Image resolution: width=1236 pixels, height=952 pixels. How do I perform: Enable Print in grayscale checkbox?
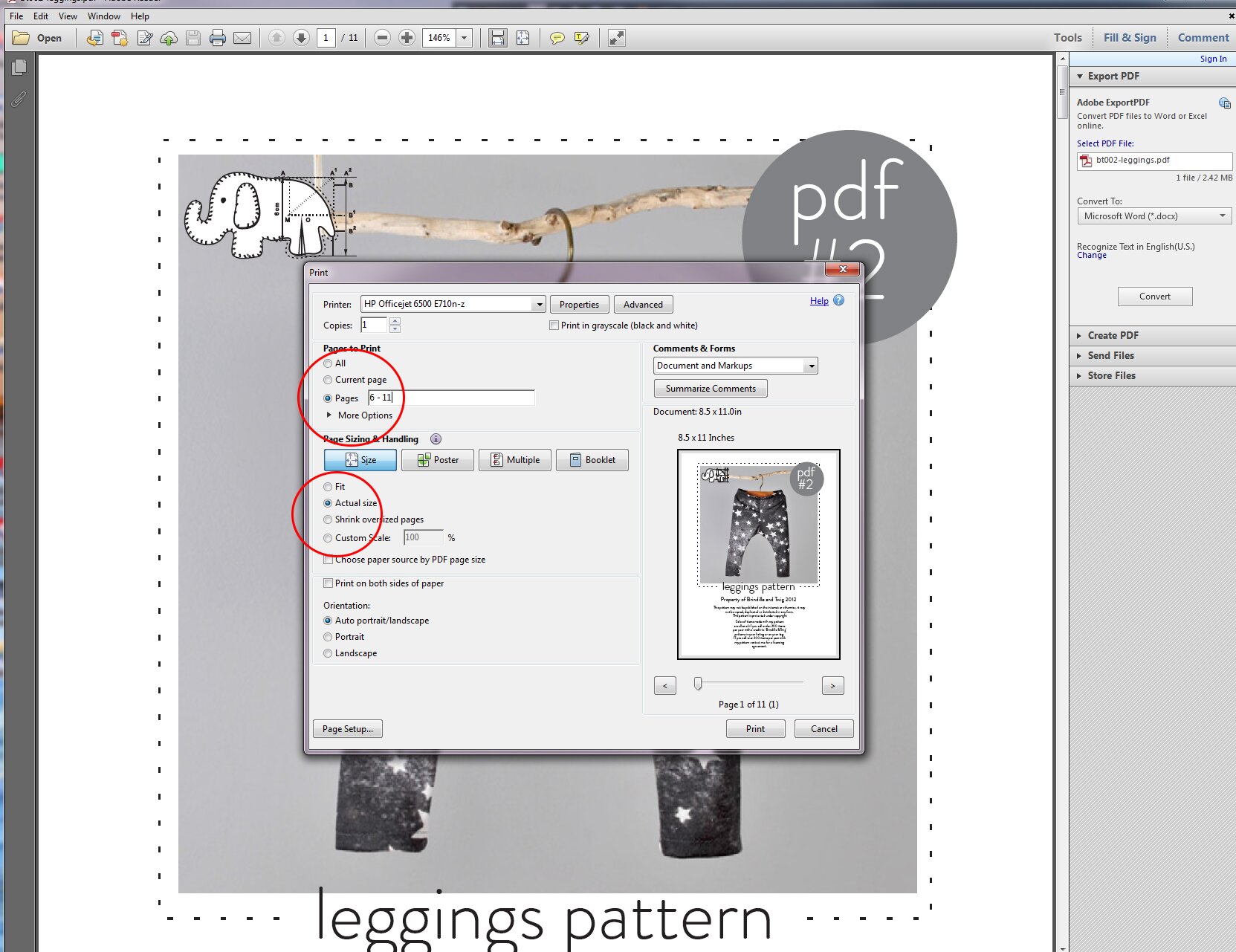pyautogui.click(x=554, y=326)
